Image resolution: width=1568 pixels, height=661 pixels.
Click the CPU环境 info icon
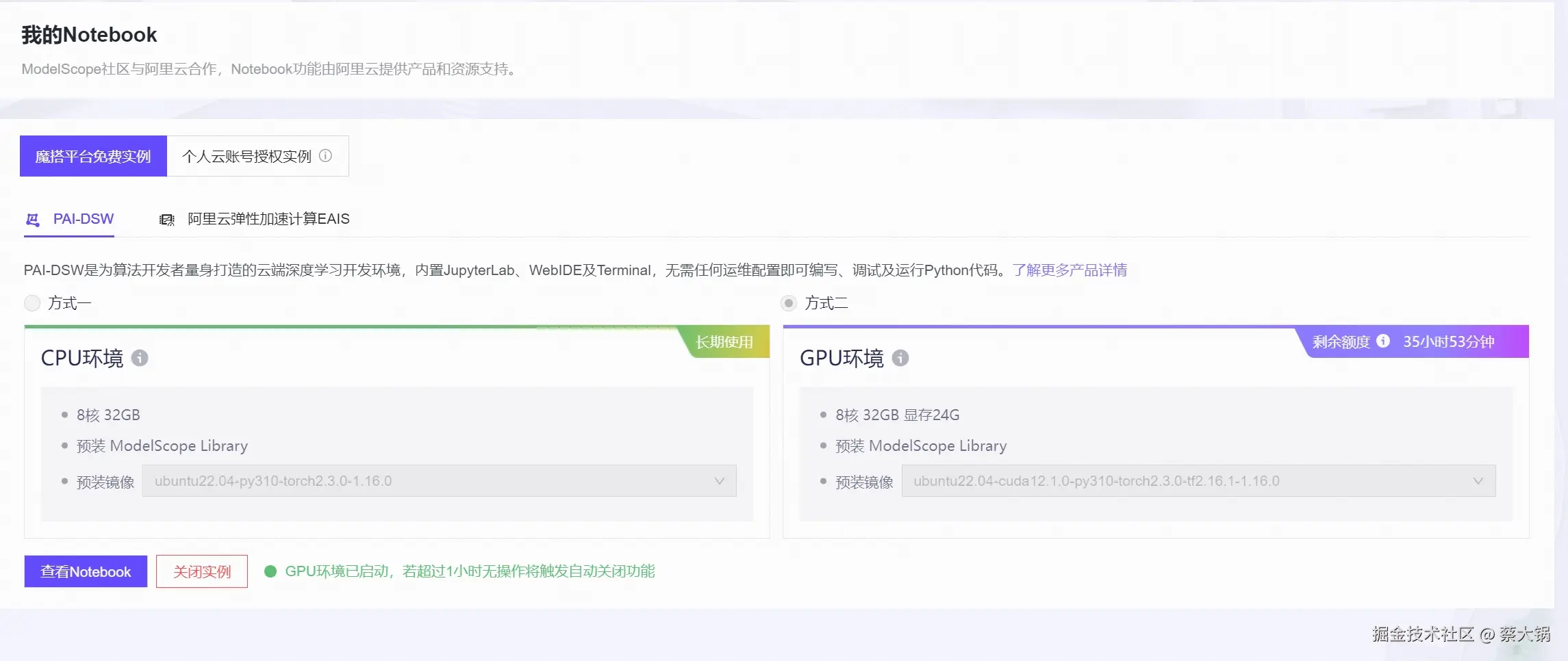click(140, 358)
